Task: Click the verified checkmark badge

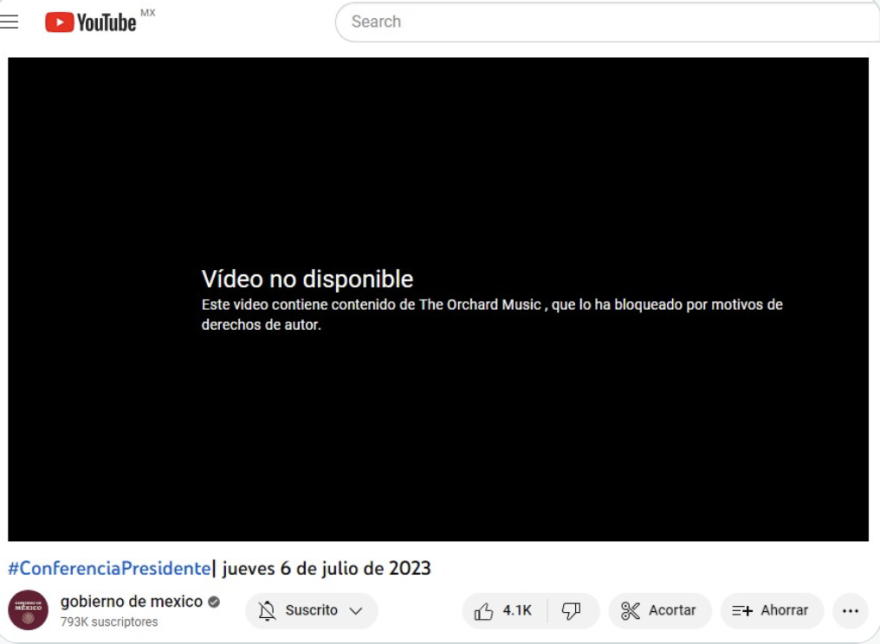Action: click(212, 602)
